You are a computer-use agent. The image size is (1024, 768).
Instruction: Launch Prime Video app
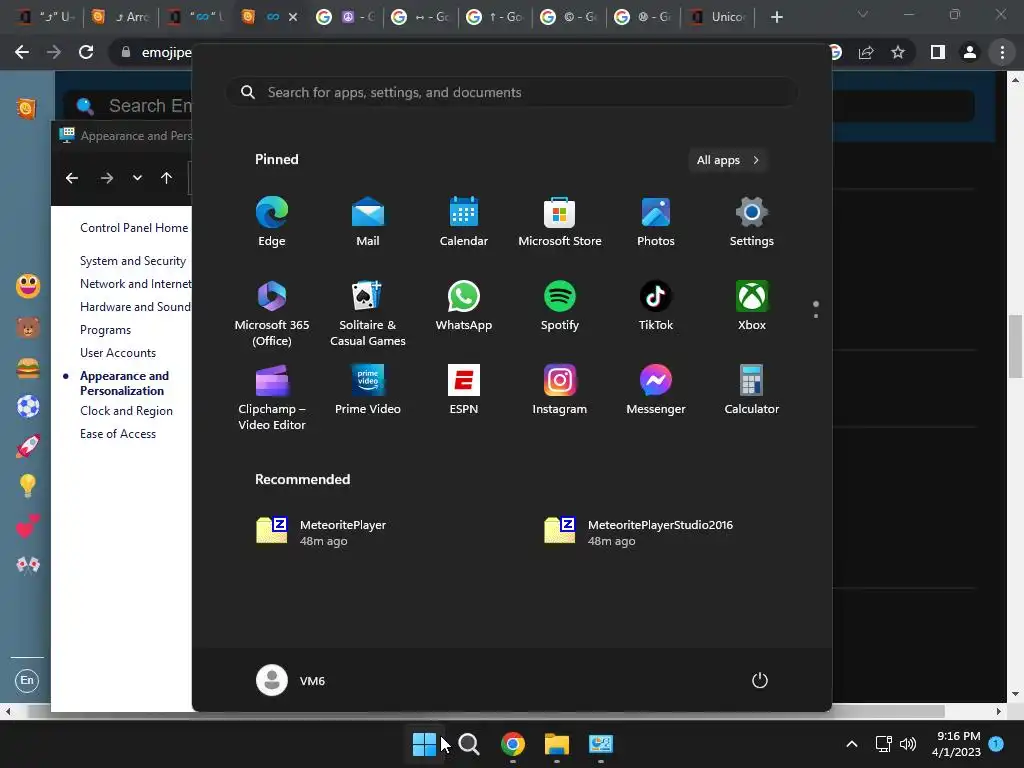[x=368, y=390]
